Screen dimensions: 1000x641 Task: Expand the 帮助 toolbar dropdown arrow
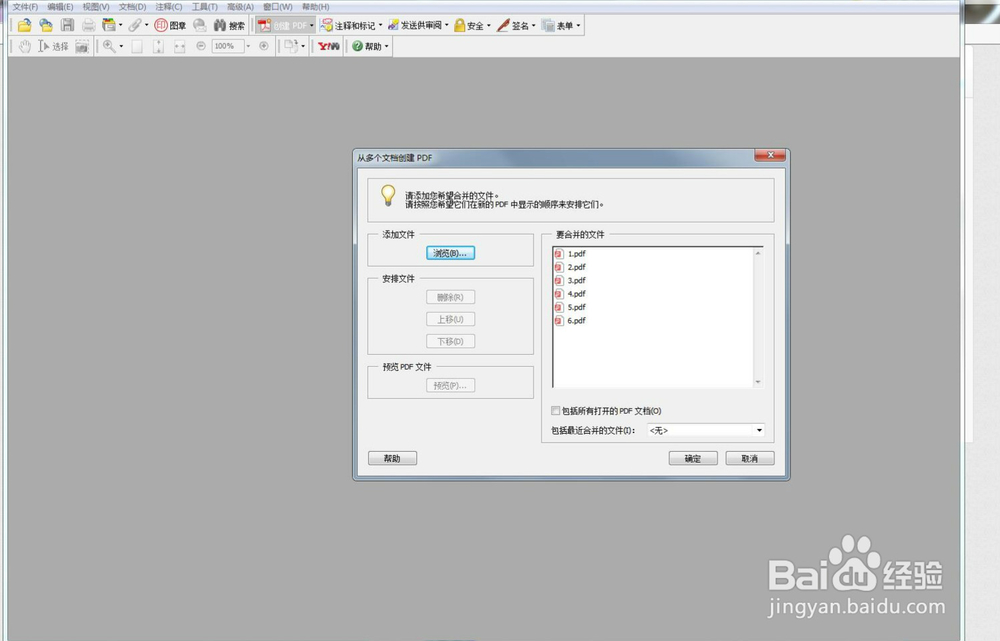(386, 46)
